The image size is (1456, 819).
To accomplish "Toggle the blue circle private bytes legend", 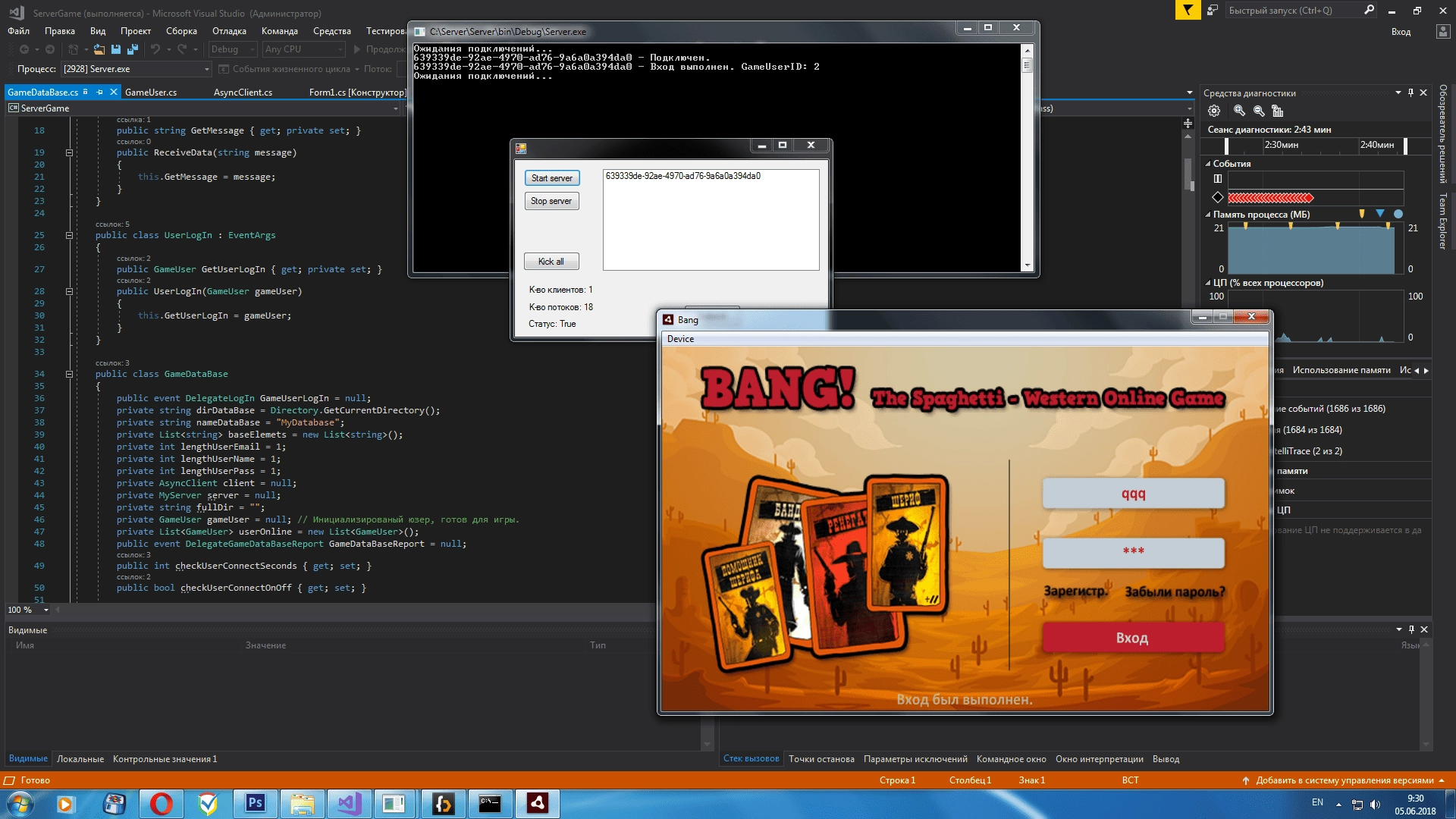I will [1398, 214].
